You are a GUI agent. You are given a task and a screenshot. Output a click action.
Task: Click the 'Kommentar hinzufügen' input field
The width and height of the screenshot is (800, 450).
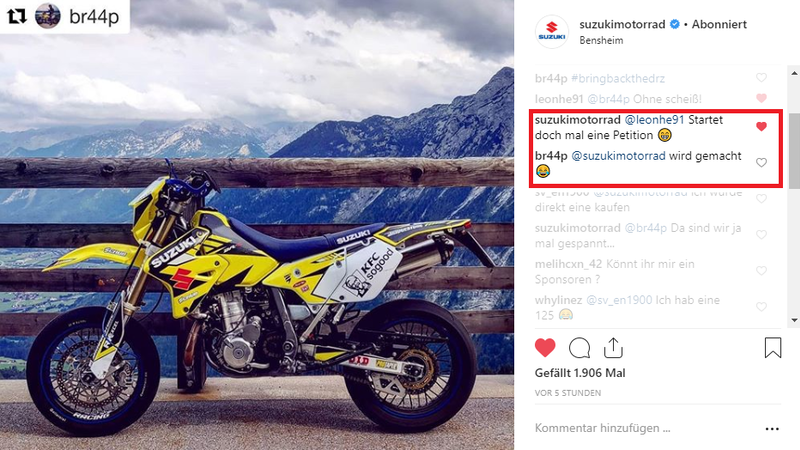[643, 428]
